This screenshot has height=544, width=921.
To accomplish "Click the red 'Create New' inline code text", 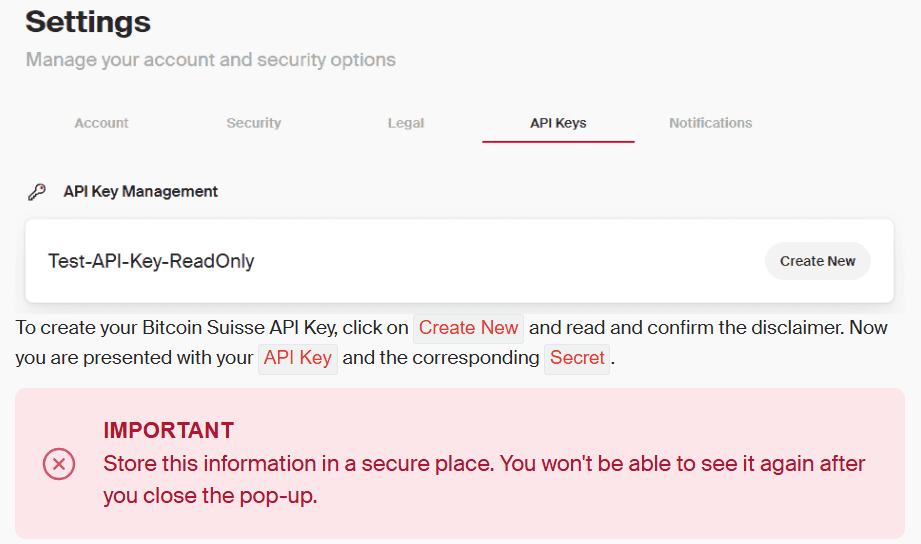I will pyautogui.click(x=468, y=328).
